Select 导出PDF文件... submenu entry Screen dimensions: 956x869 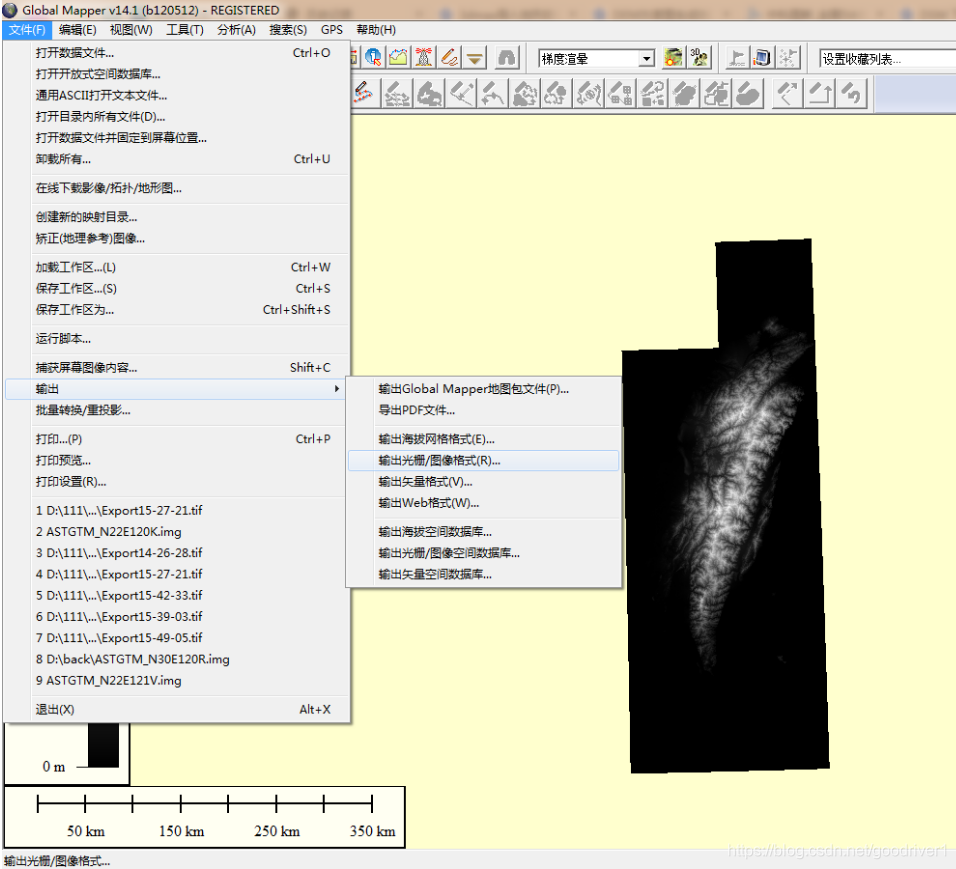click(483, 410)
